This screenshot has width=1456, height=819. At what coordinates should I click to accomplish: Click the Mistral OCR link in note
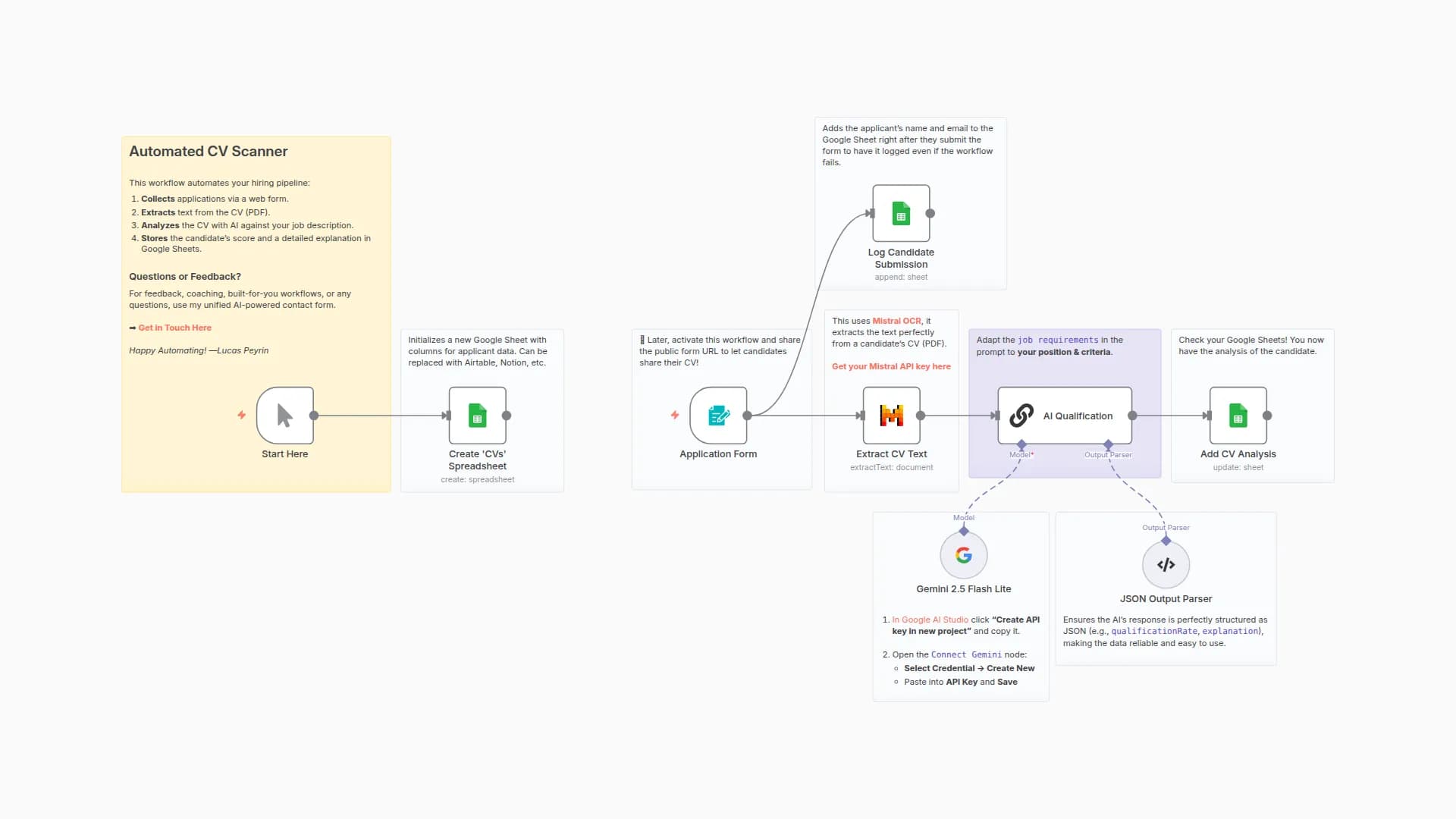click(x=896, y=321)
